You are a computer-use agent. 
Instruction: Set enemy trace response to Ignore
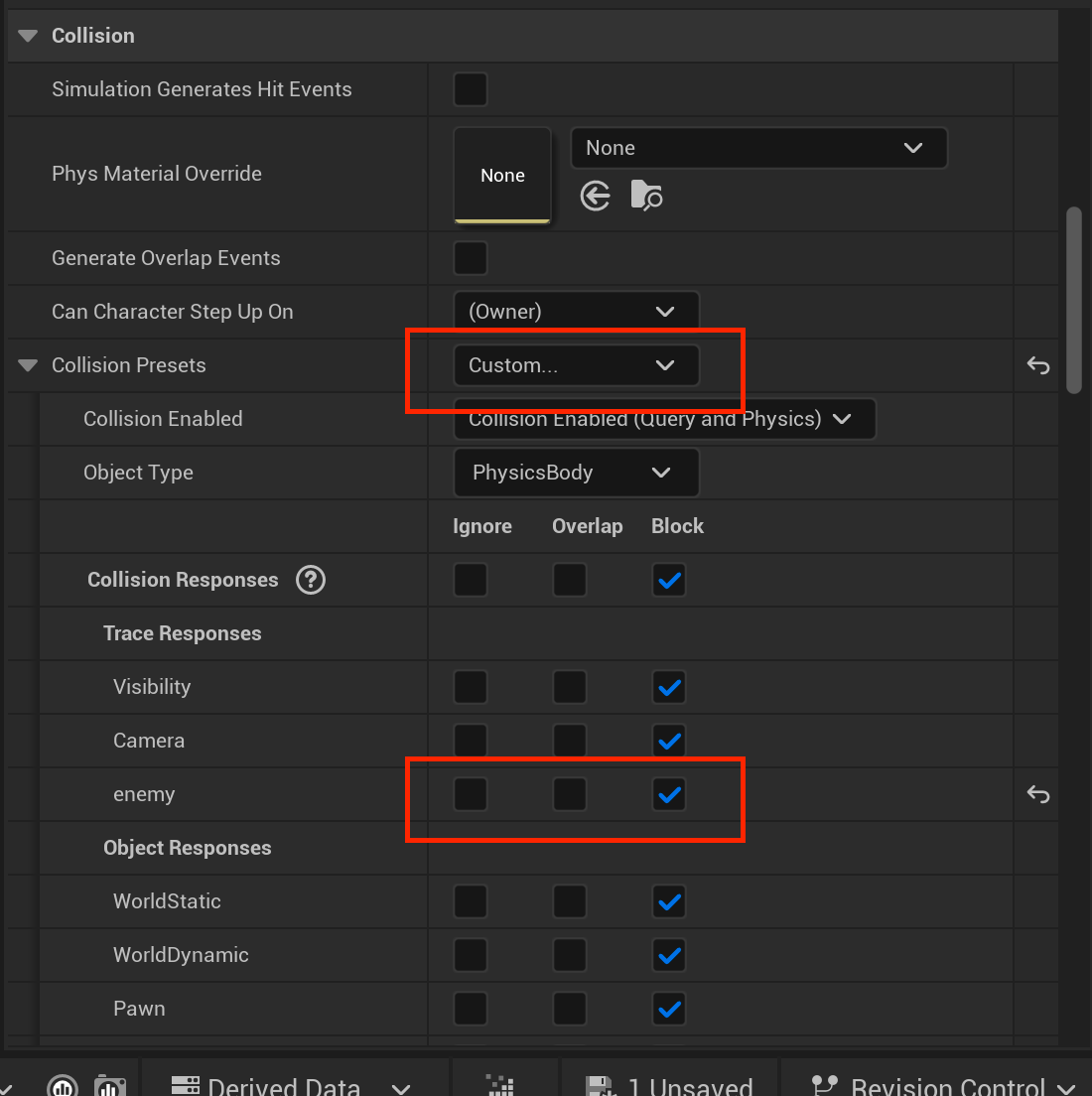point(471,795)
